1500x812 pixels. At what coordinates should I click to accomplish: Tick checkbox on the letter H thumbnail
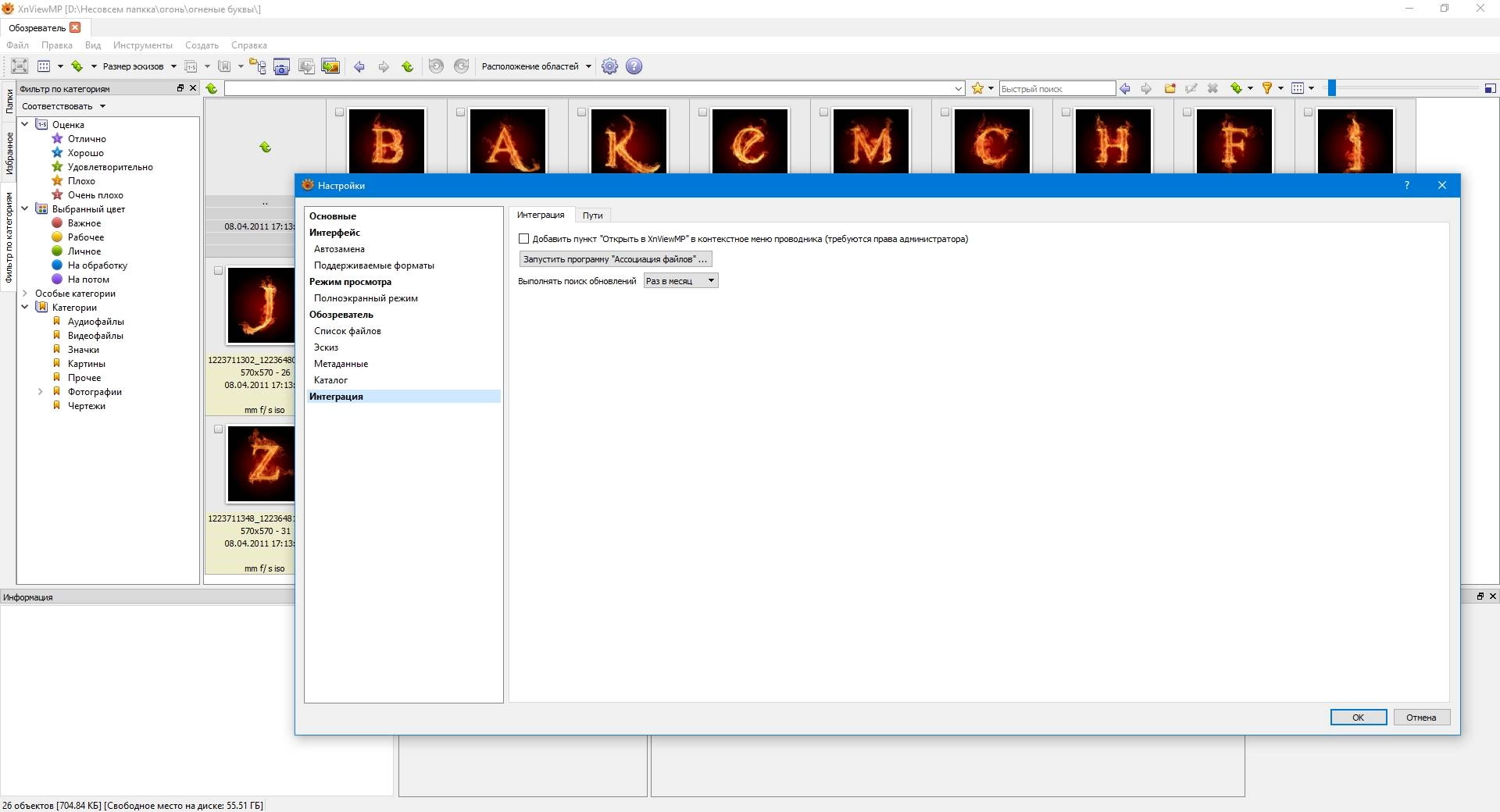coord(1066,112)
